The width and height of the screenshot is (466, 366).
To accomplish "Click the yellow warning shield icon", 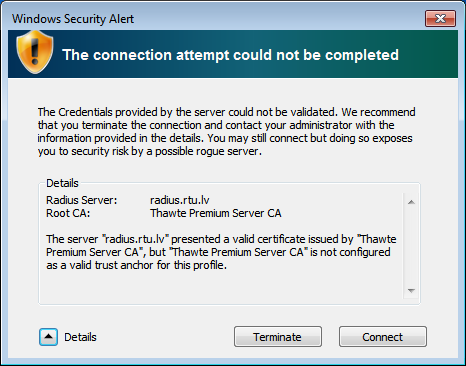I will [35, 52].
